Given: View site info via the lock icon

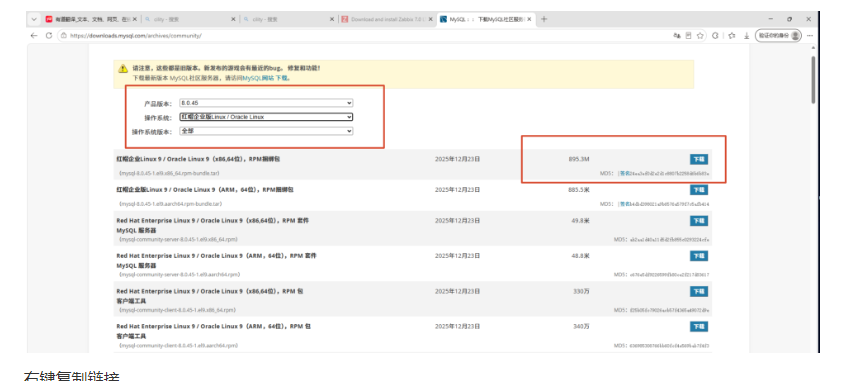Looking at the screenshot, I should click(64, 35).
